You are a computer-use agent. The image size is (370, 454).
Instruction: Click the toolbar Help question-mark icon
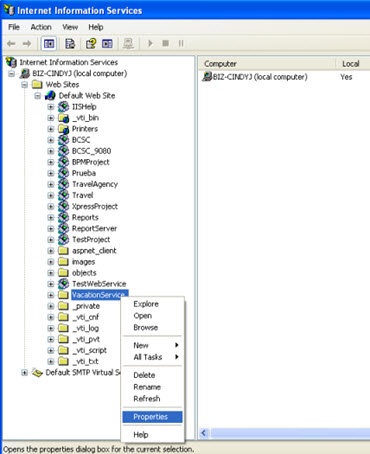(91, 44)
